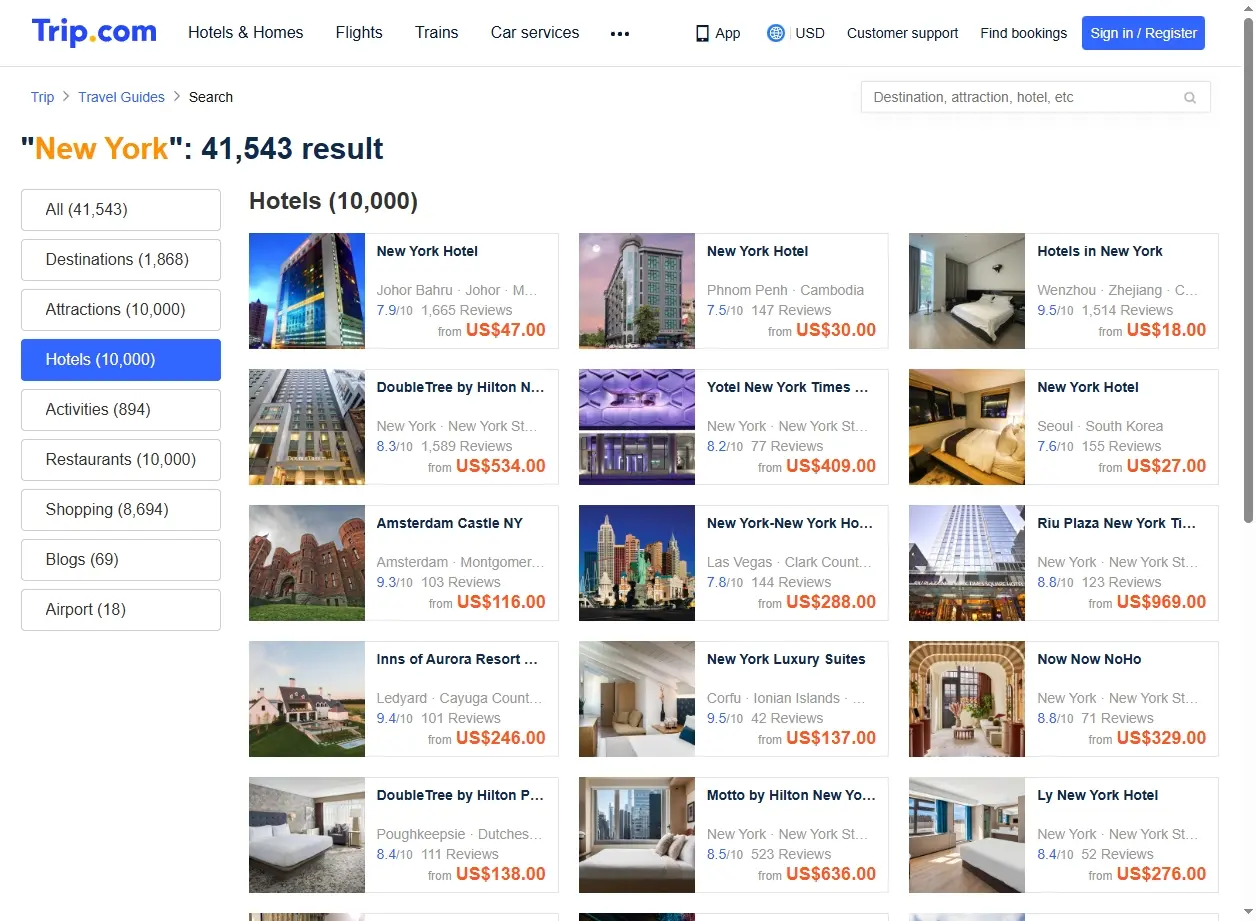1256x921 pixels.
Task: Click 523 Reviews text
Action: (x=791, y=854)
